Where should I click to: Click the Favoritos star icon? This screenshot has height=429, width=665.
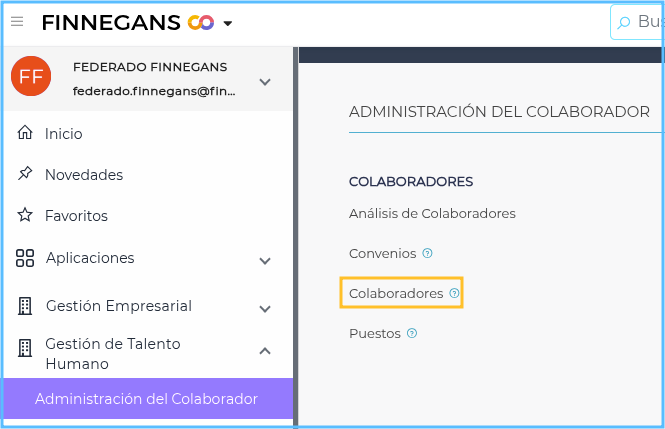[x=25, y=215]
